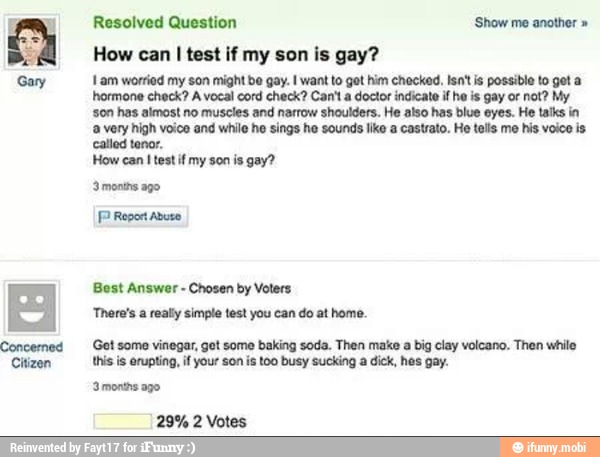Click the yellow 29% vote bar
Viewport: 600px width, 457px height.
pyautogui.click(x=123, y=421)
